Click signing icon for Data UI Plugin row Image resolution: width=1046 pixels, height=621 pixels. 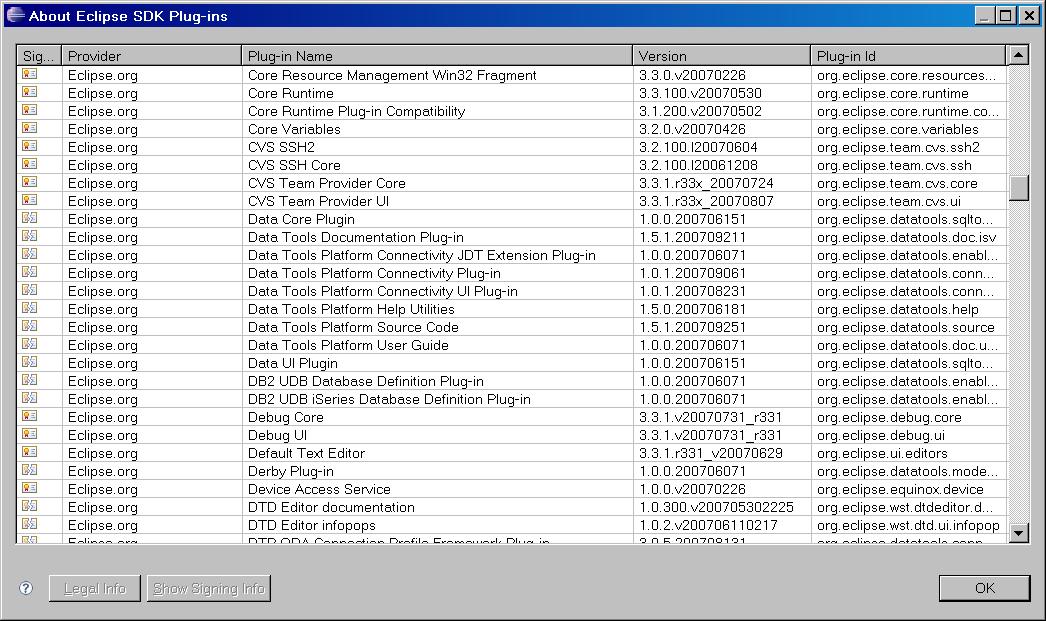[29, 362]
